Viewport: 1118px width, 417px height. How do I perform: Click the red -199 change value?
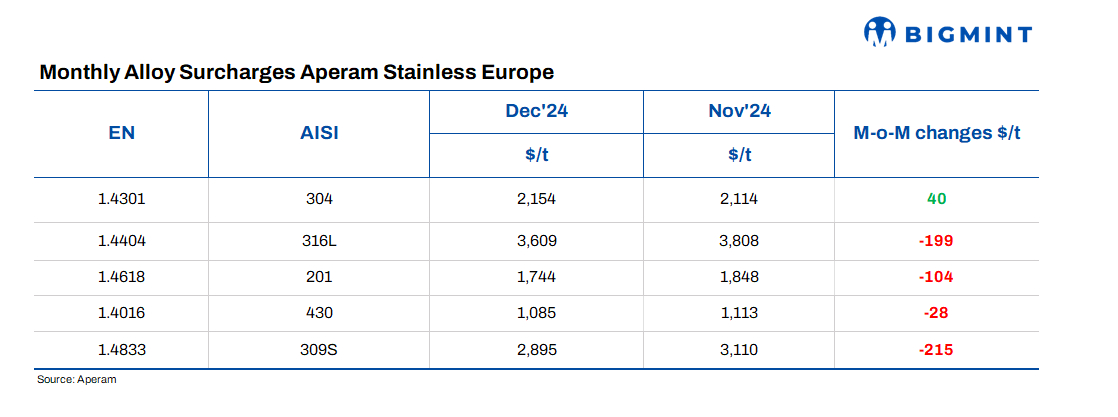[936, 241]
